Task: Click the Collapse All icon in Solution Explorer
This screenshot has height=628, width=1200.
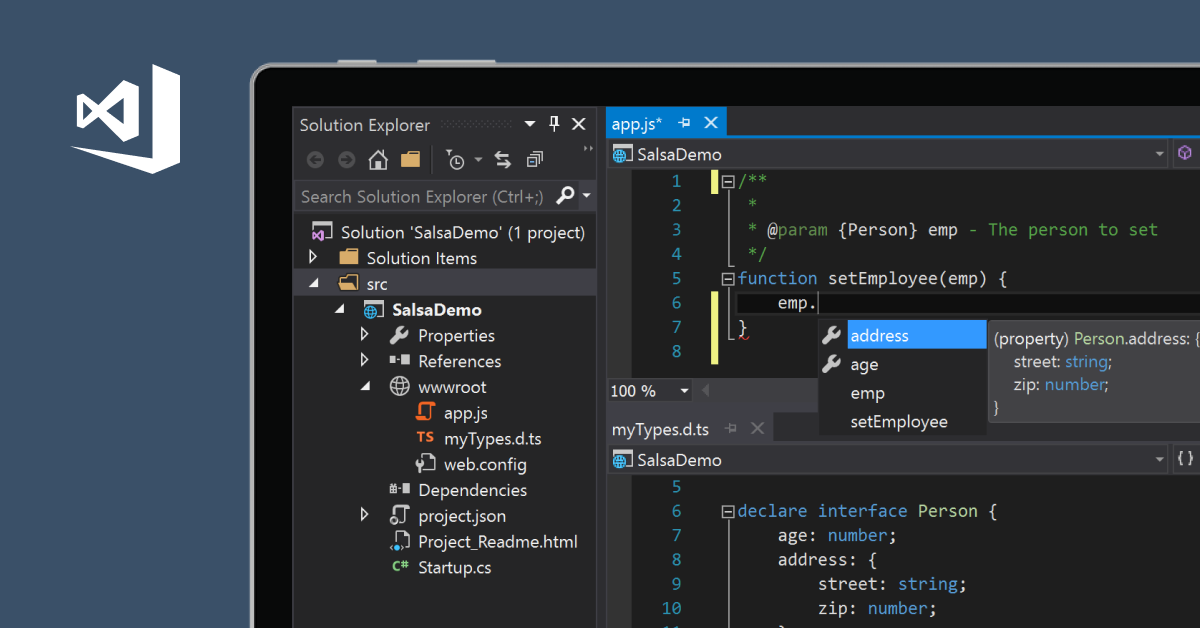Action: 535,159
